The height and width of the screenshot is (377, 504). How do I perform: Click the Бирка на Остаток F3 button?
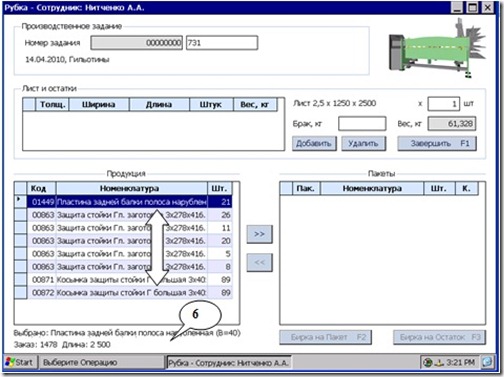[x=439, y=337]
